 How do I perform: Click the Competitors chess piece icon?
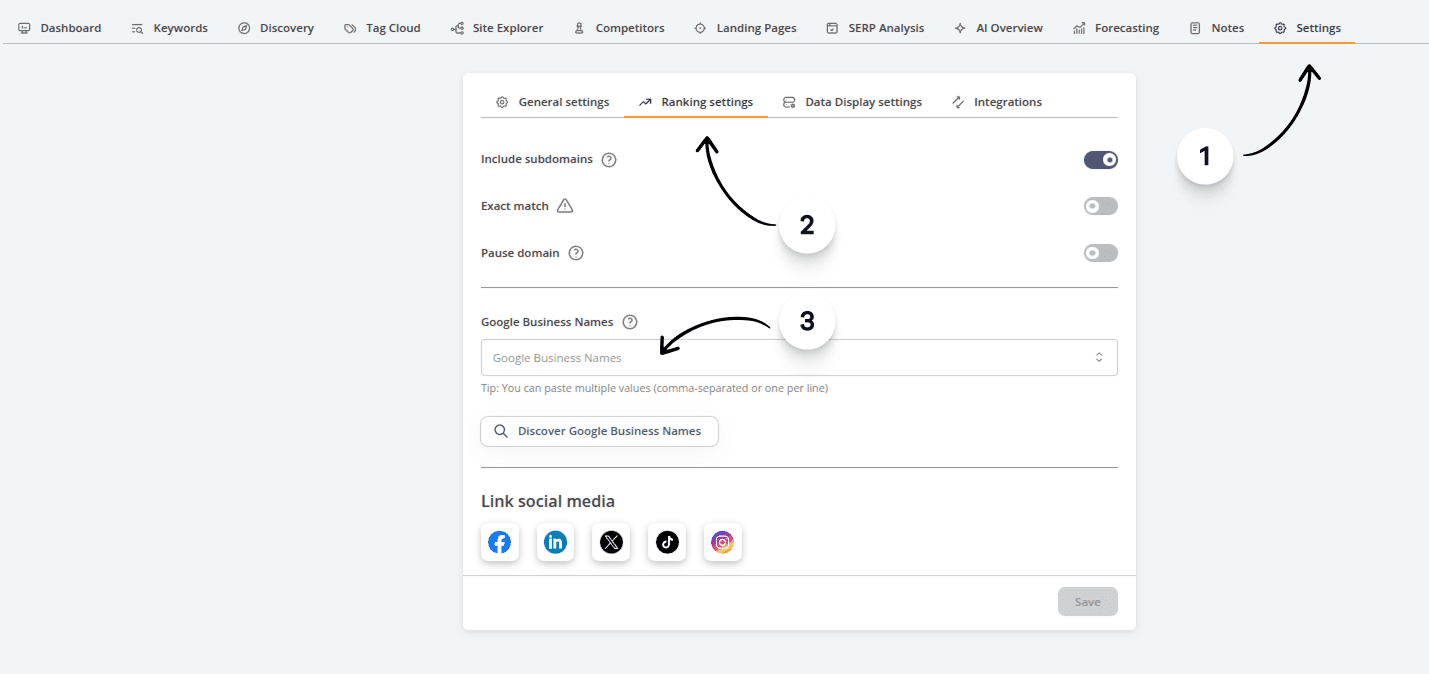coord(579,28)
